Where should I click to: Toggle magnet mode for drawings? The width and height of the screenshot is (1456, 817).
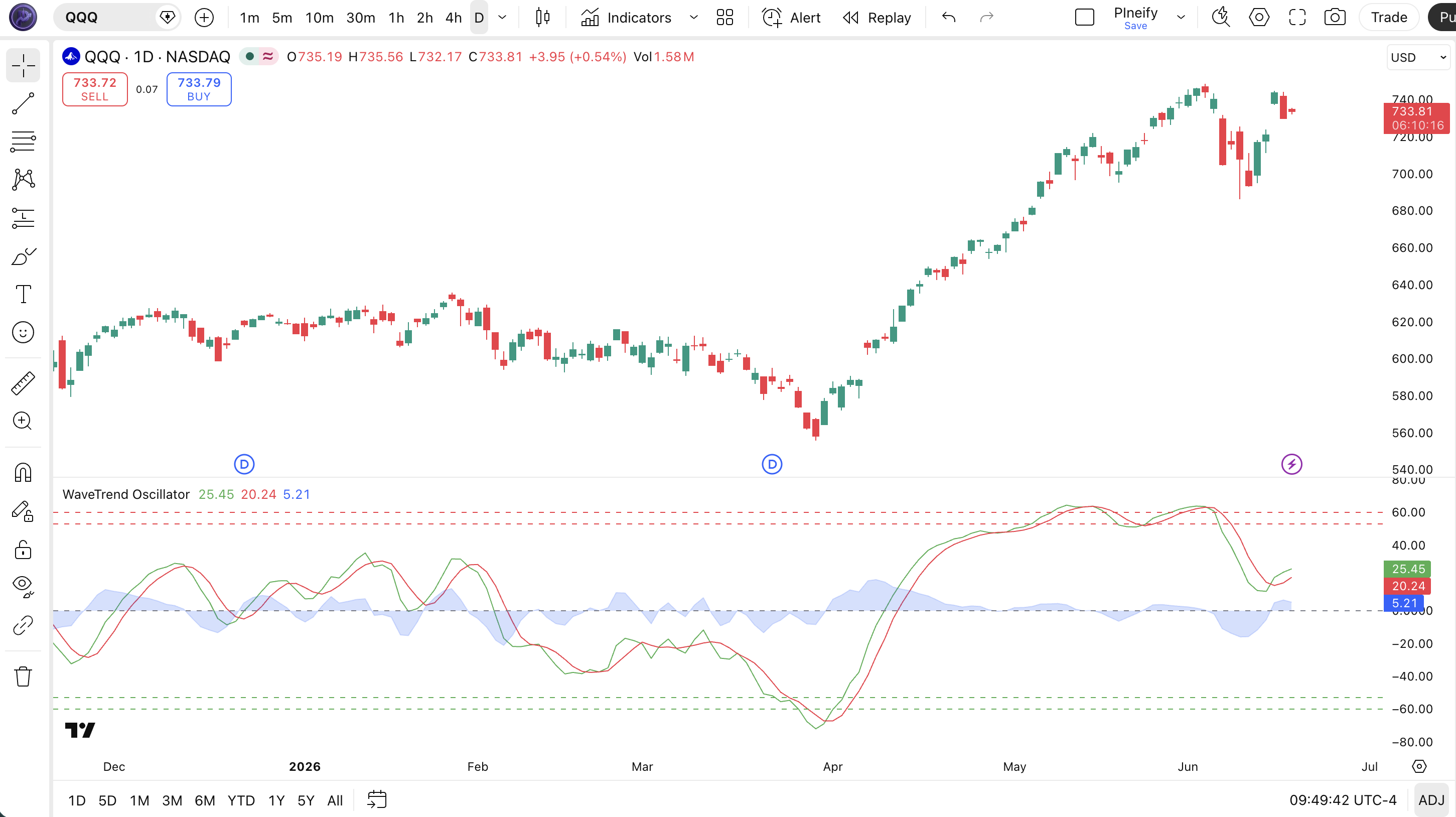(x=23, y=473)
